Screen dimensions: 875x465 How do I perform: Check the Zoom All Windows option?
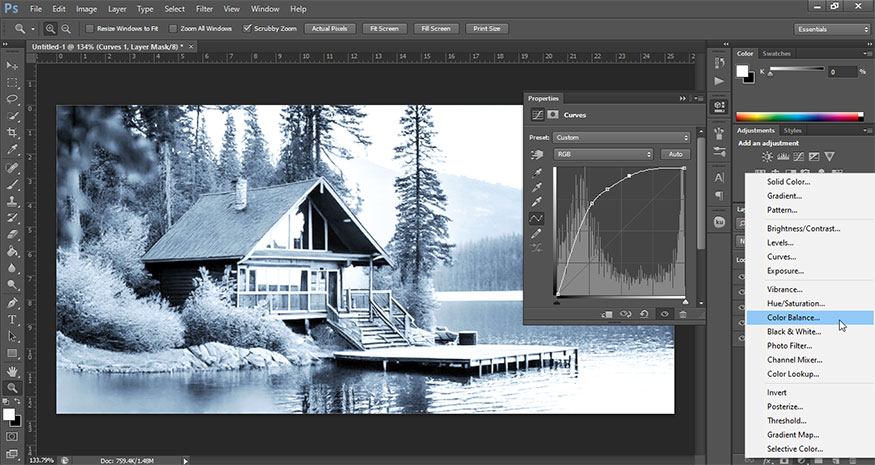(174, 29)
